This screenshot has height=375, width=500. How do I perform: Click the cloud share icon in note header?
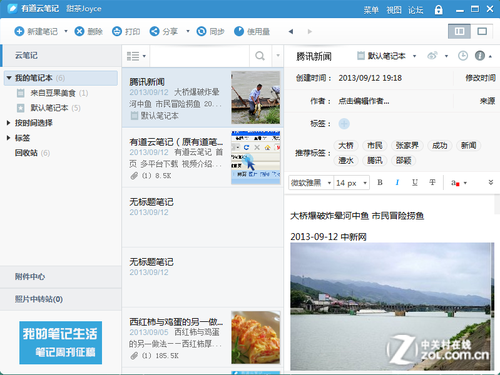432,56
